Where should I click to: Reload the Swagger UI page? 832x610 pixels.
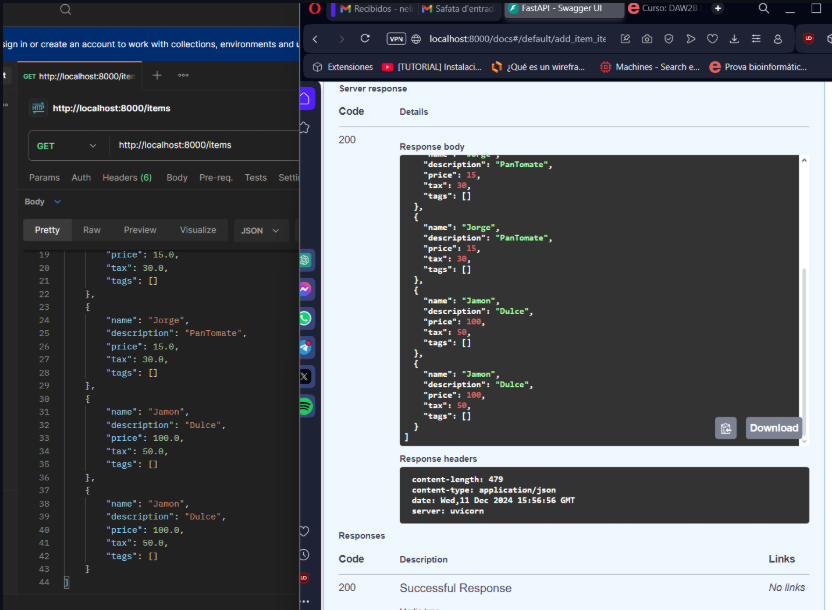coord(365,39)
